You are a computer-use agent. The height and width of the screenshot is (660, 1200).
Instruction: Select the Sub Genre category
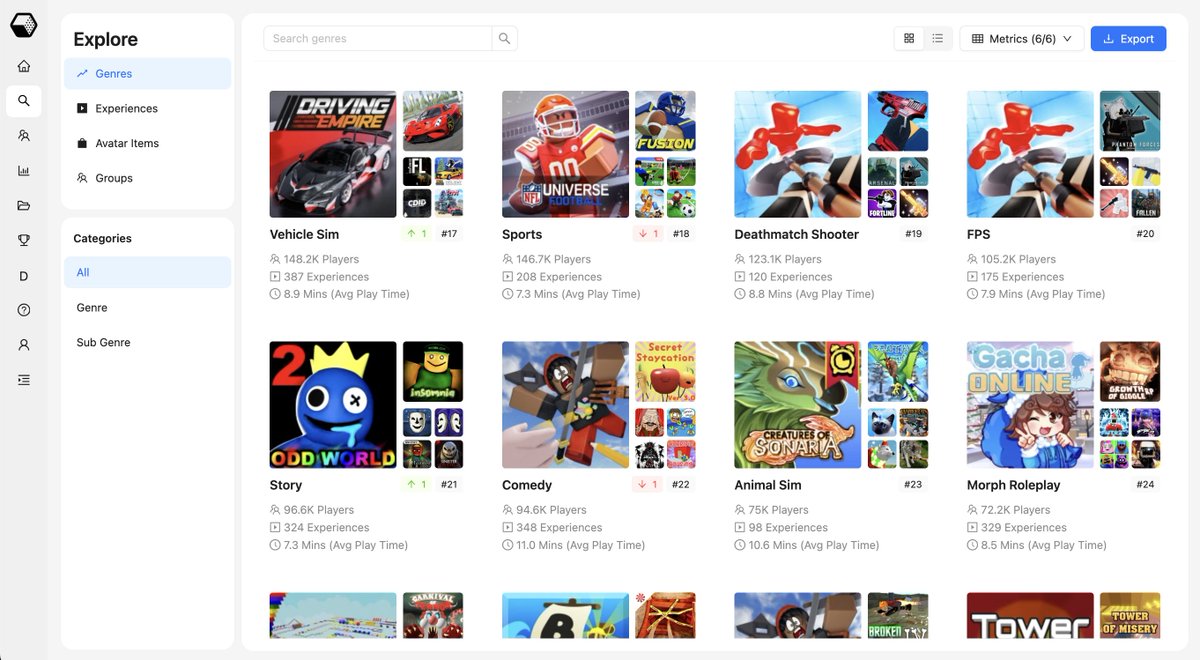pyautogui.click(x=105, y=342)
